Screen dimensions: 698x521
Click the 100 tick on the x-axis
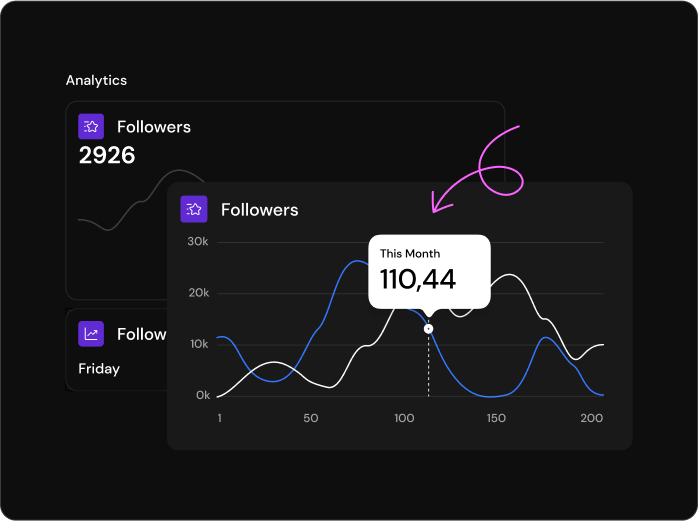(403, 418)
